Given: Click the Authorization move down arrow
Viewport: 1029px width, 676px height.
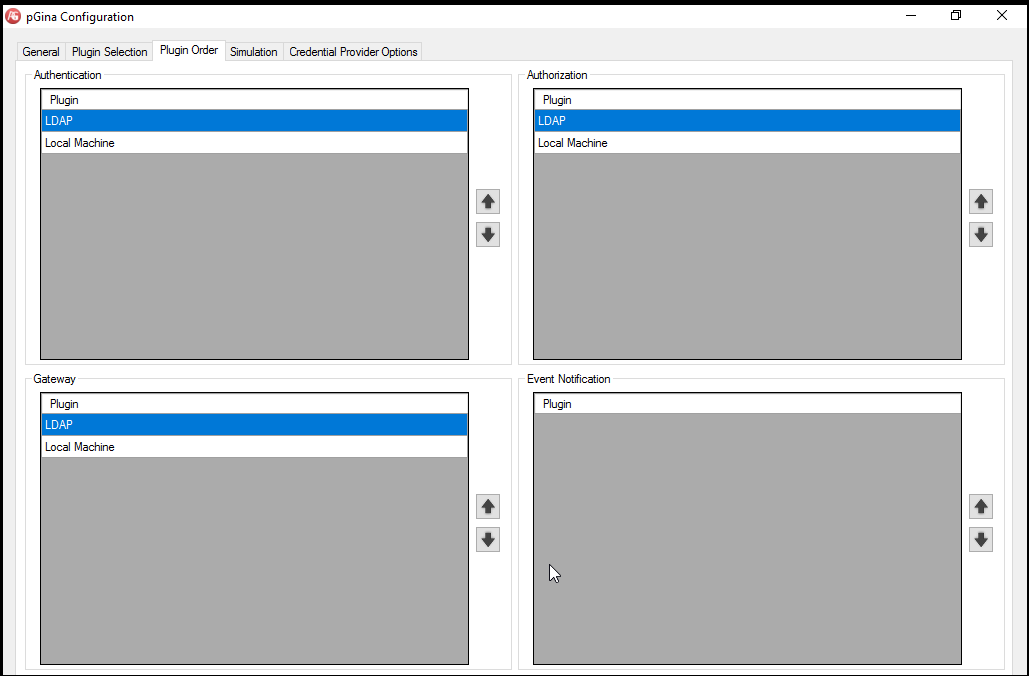Looking at the screenshot, I should (x=980, y=234).
